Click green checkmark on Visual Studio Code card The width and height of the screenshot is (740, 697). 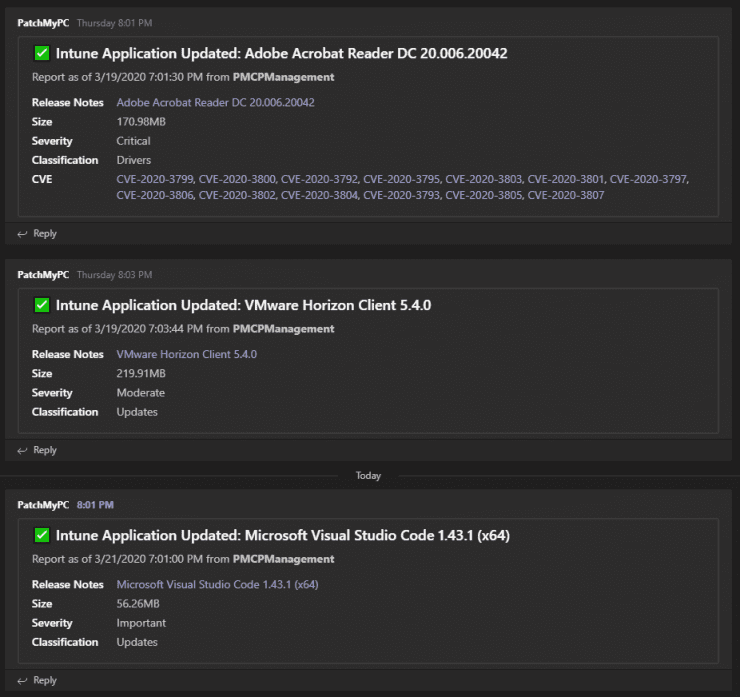(x=42, y=536)
